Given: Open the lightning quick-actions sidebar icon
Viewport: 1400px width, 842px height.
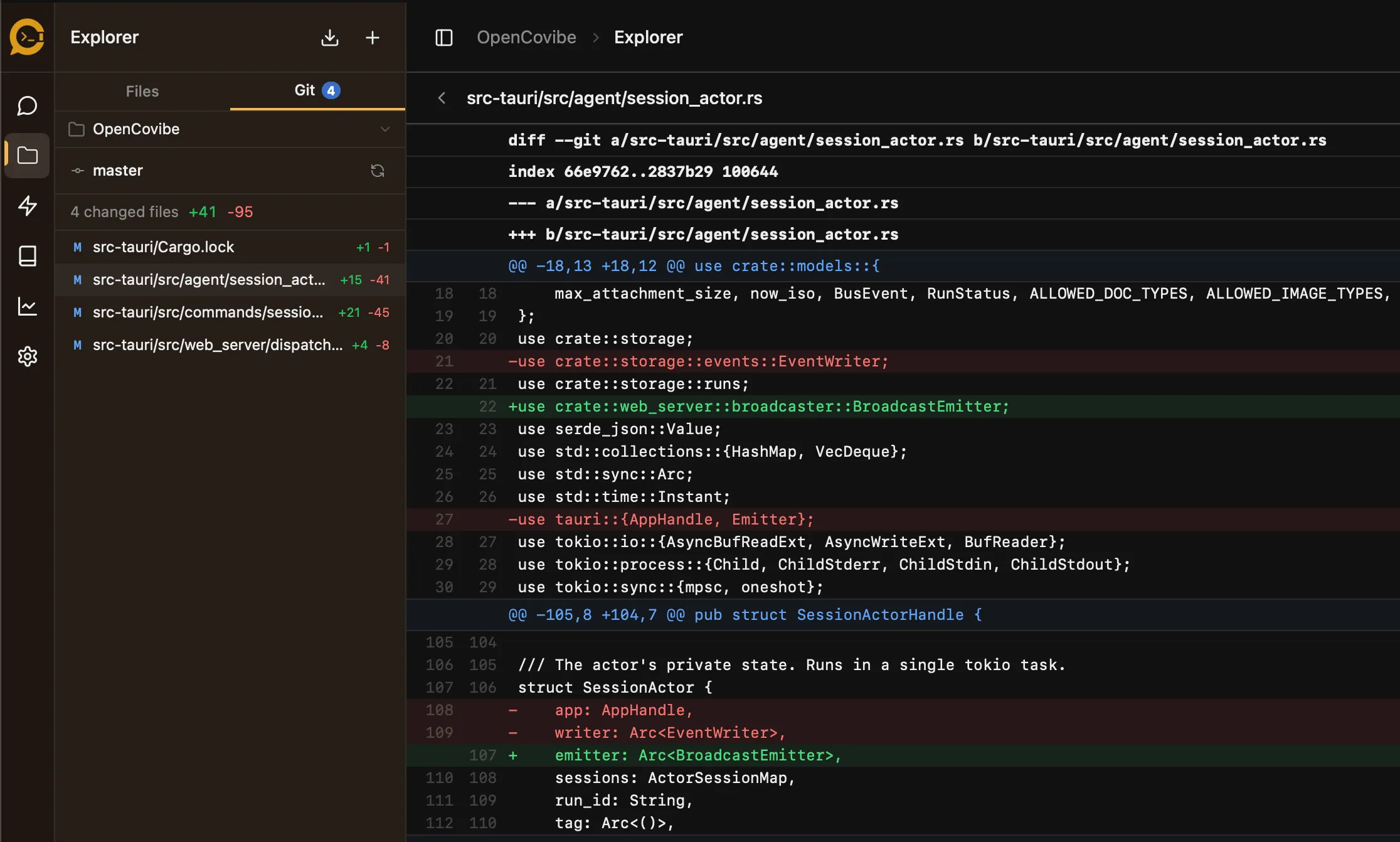Looking at the screenshot, I should [27, 206].
